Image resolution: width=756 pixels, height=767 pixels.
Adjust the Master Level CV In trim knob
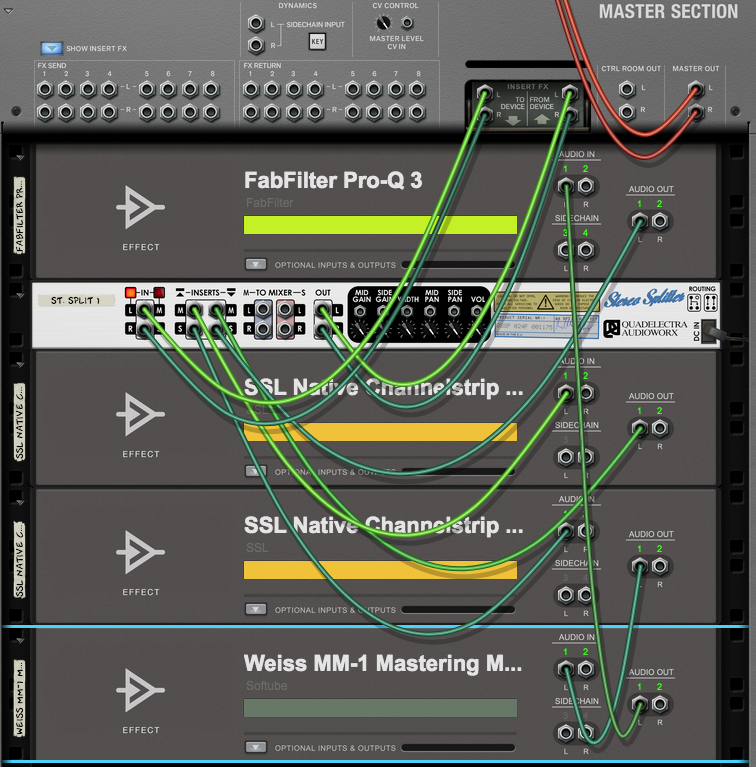click(x=383, y=23)
